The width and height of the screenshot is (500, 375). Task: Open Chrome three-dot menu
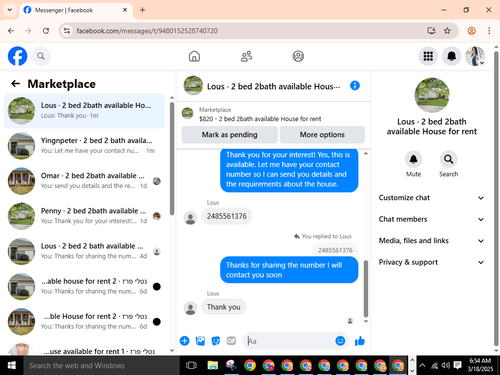tap(489, 31)
